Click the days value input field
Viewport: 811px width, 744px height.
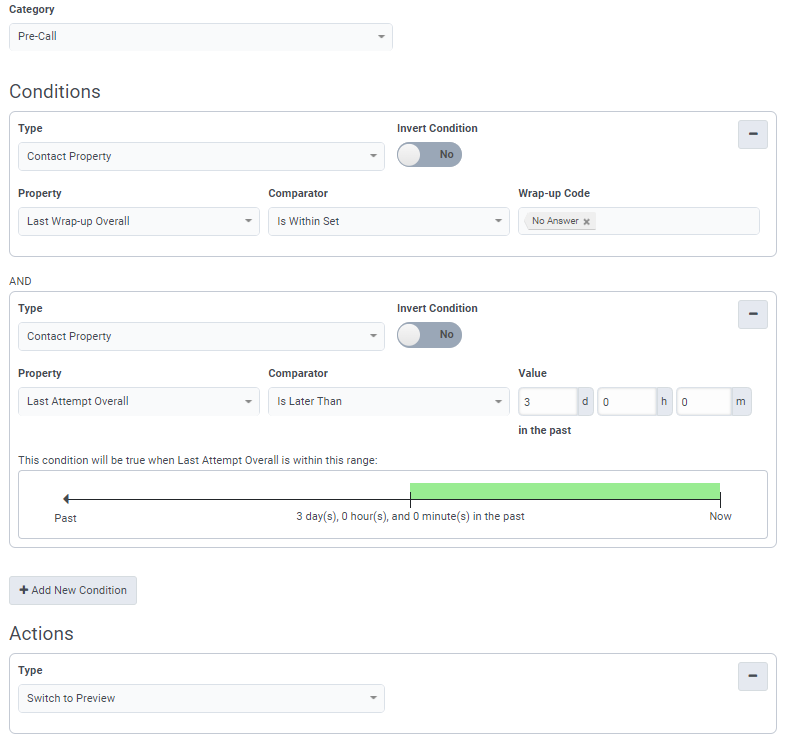[x=547, y=401]
